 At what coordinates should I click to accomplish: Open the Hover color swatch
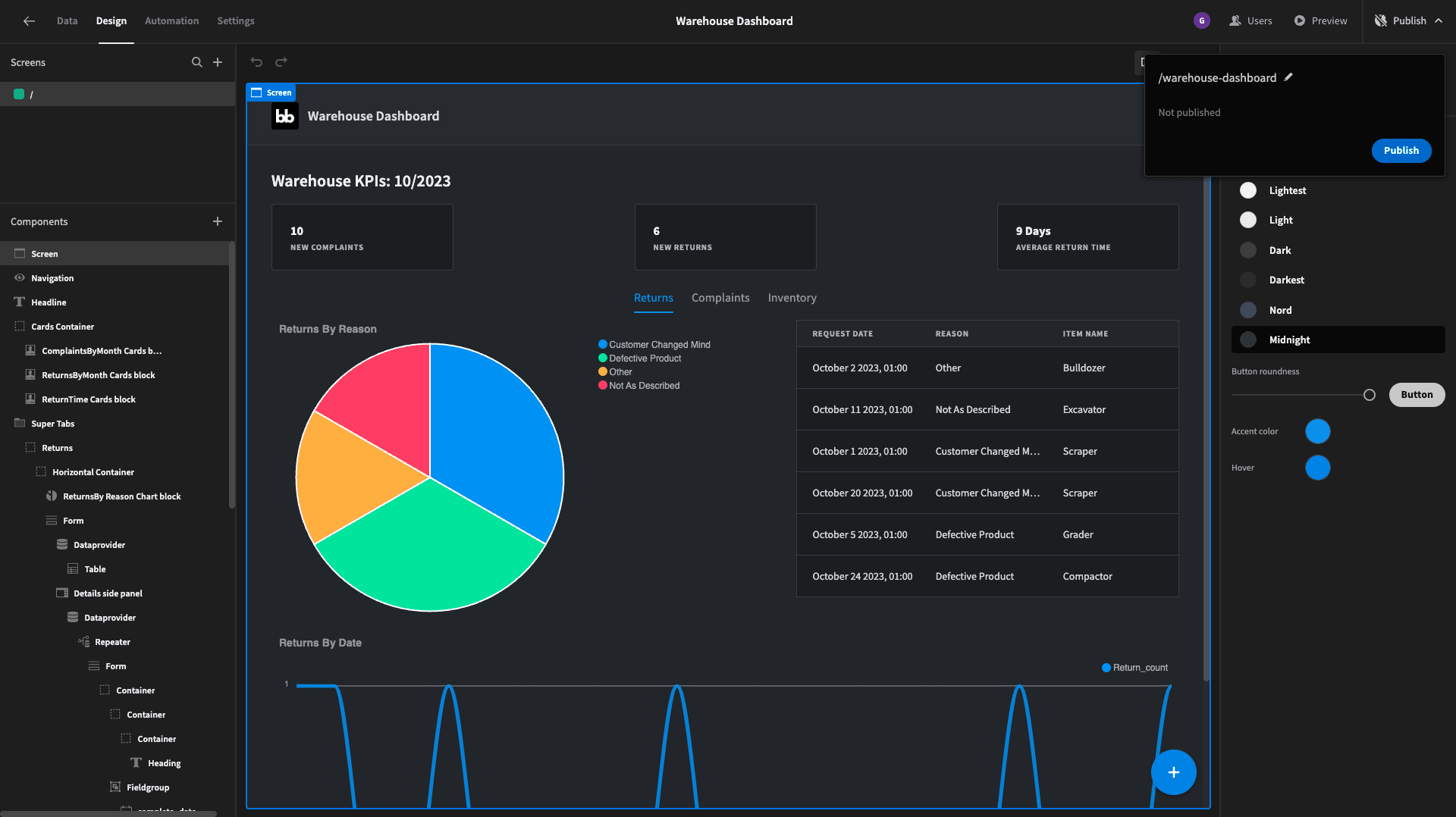(x=1317, y=468)
